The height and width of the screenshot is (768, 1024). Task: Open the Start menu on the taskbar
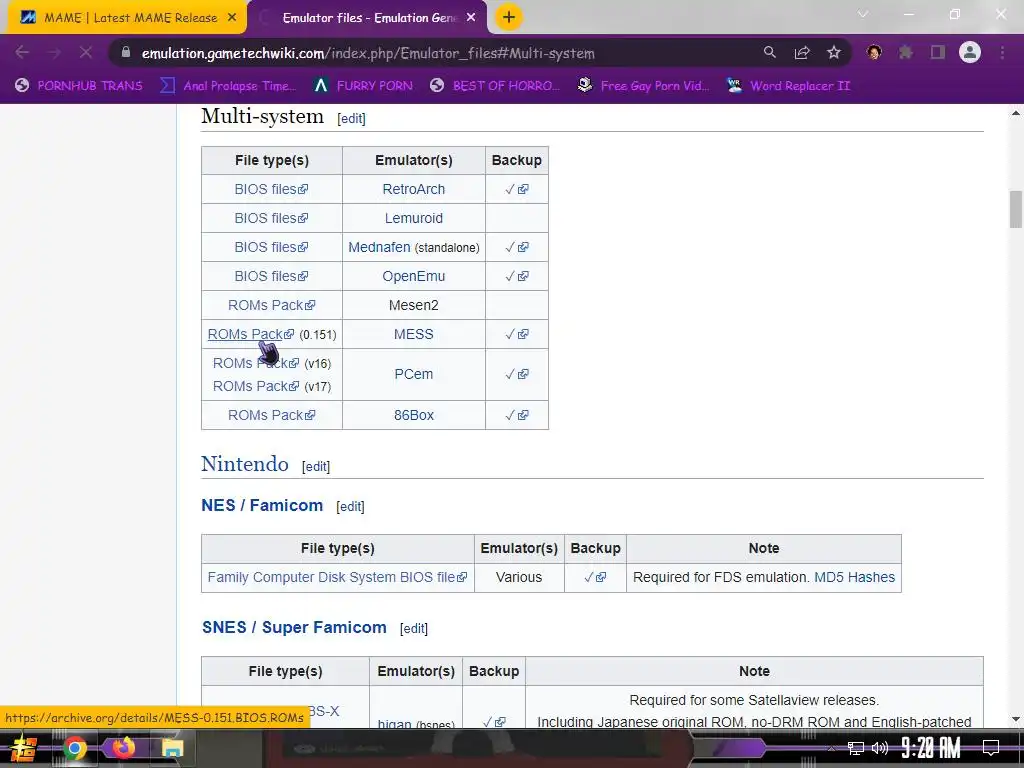tap(24, 748)
